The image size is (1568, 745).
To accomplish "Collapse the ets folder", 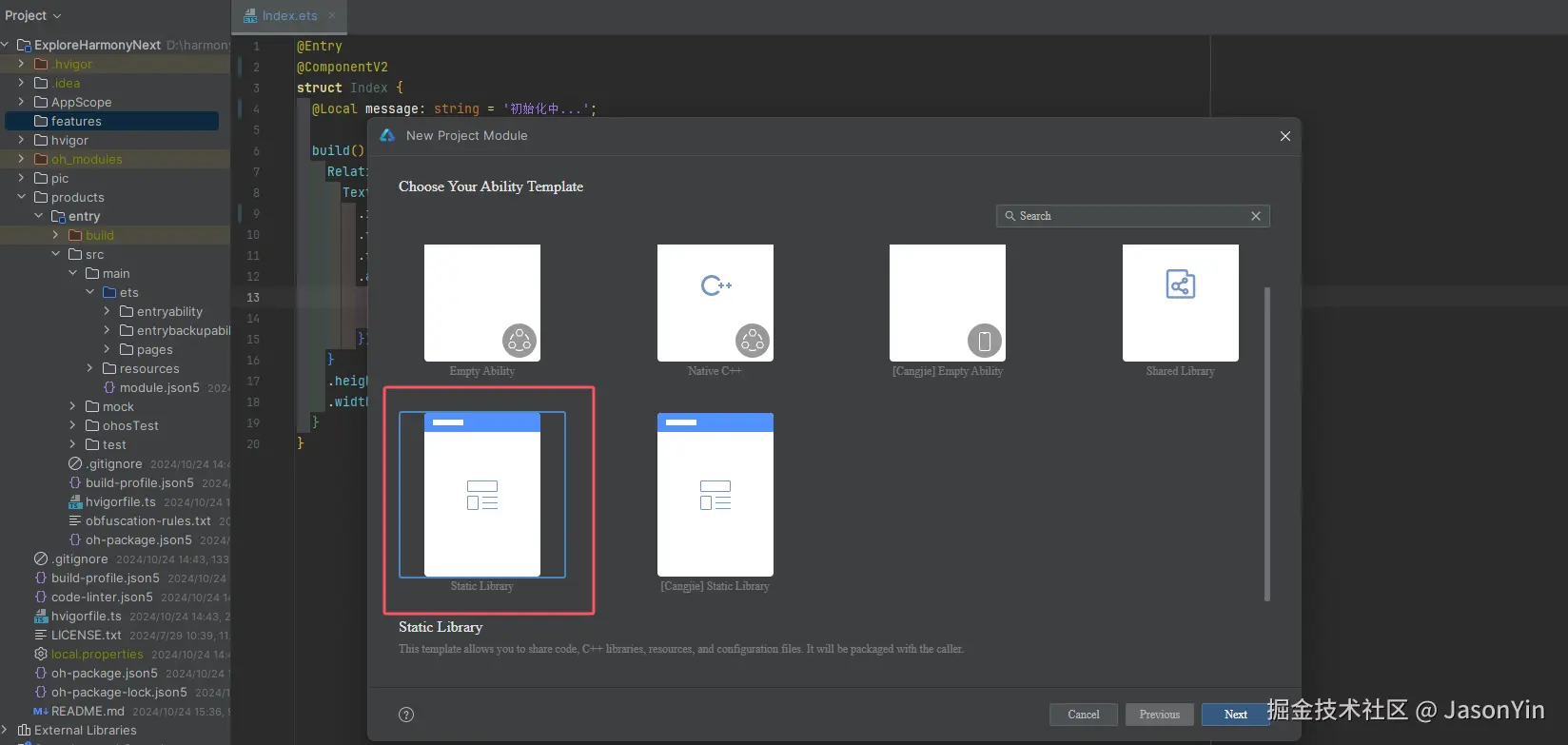I will [90, 292].
